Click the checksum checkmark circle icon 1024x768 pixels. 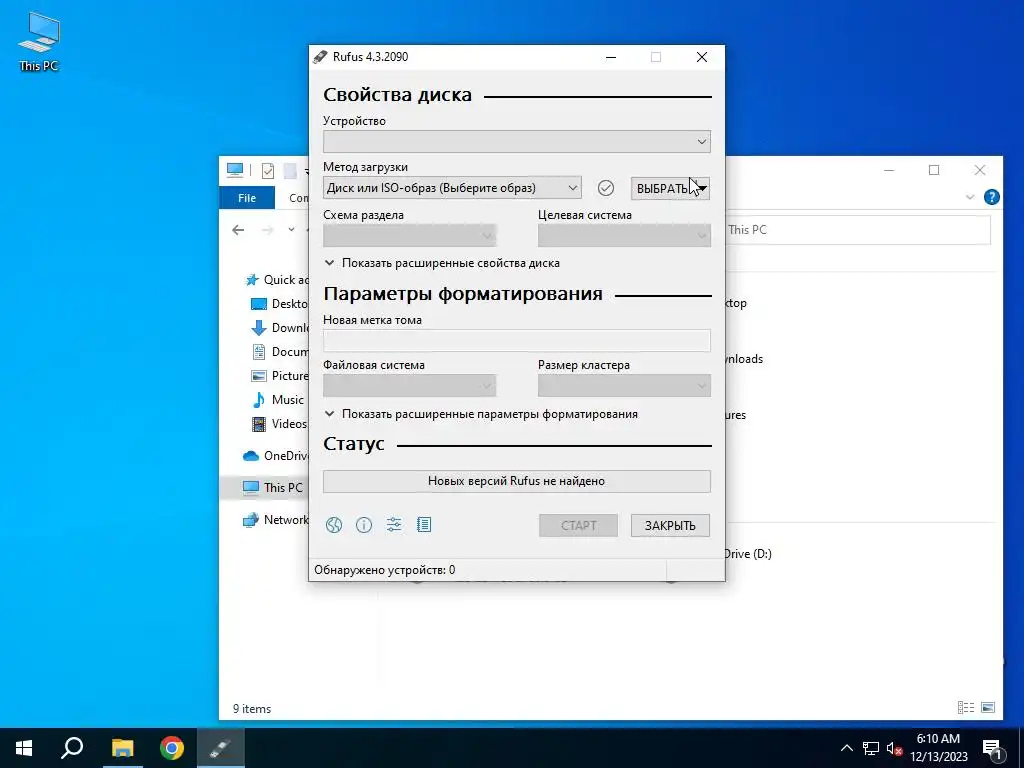click(606, 188)
